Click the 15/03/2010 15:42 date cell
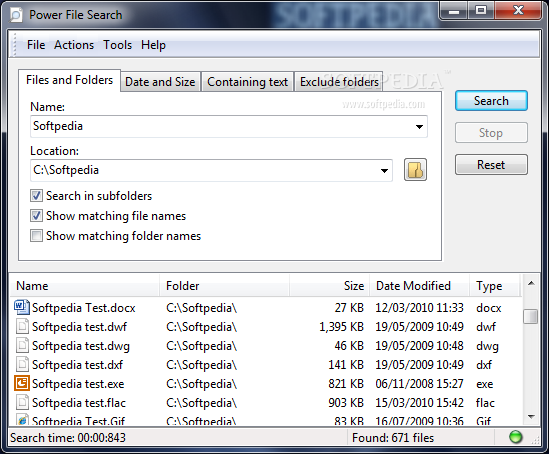Screen dimensions: 549x454 pyautogui.click(x=419, y=403)
